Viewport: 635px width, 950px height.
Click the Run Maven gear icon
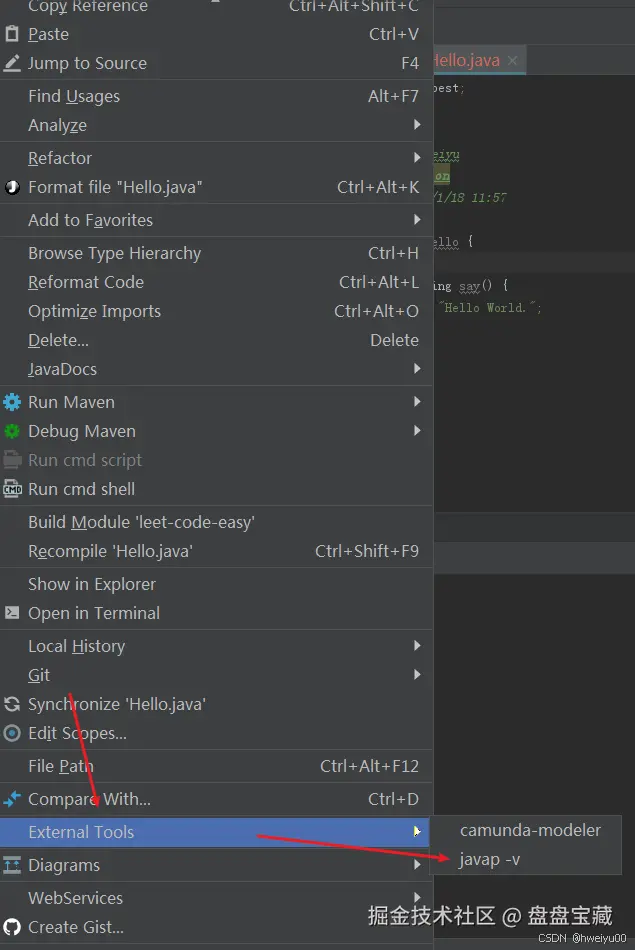click(x=12, y=402)
